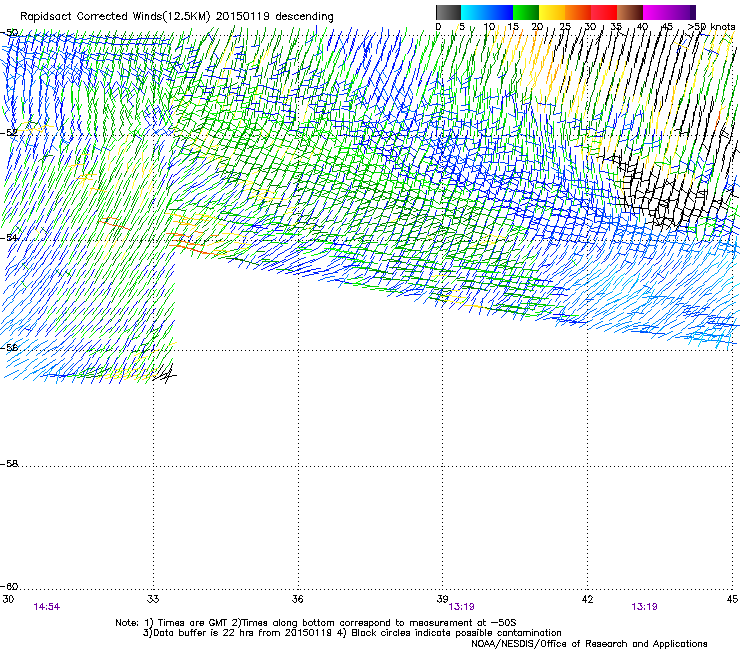Click the date '20150119 descending' in title
The width and height of the screenshot is (740, 650).
coord(275,17)
